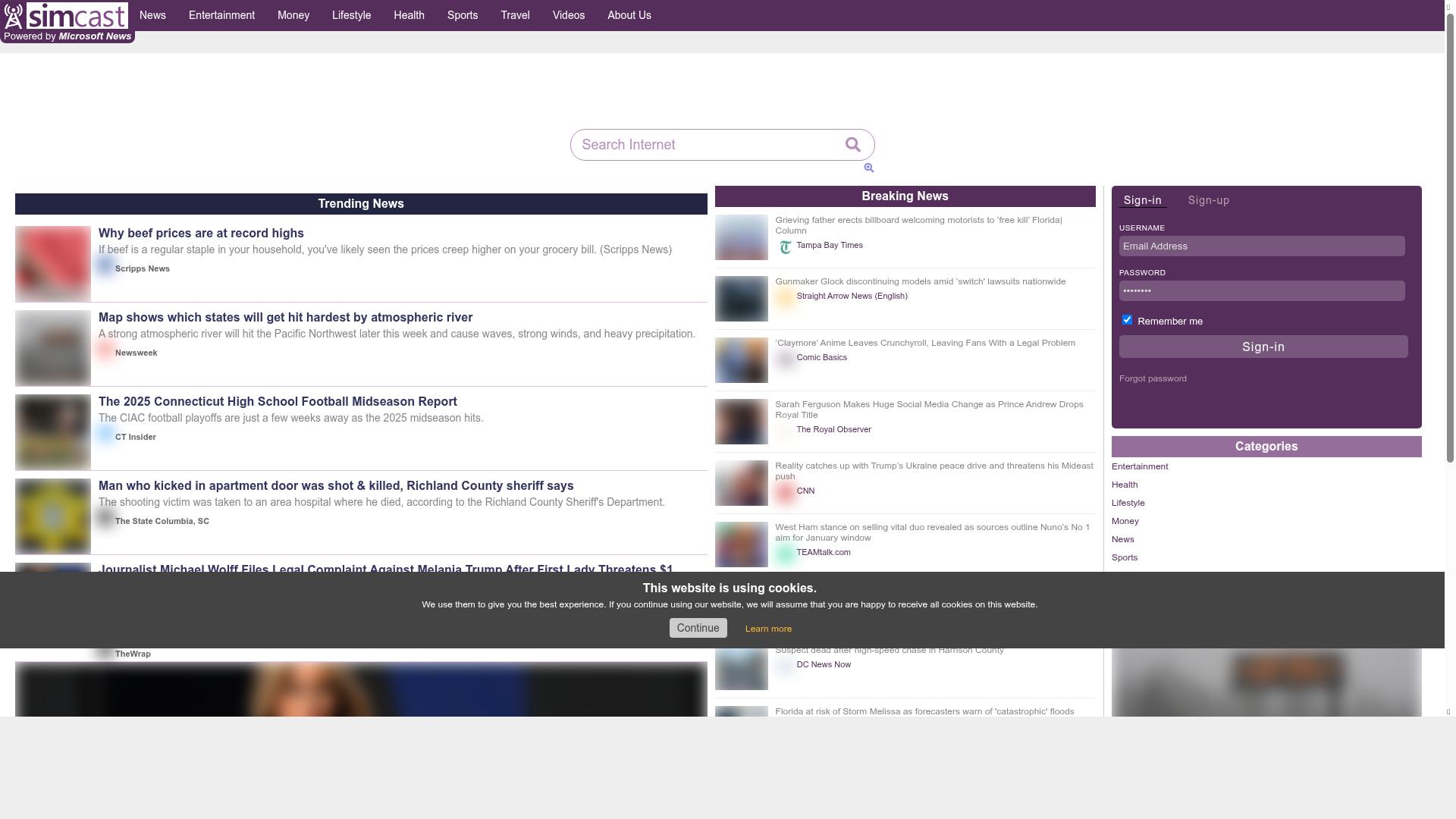Open the Entertainment menu item
1456x819 pixels.
tap(221, 14)
